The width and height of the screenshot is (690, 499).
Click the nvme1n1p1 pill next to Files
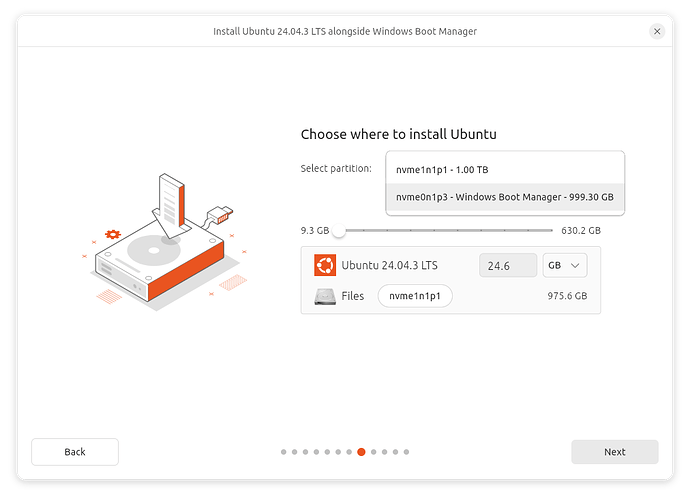[x=414, y=296]
